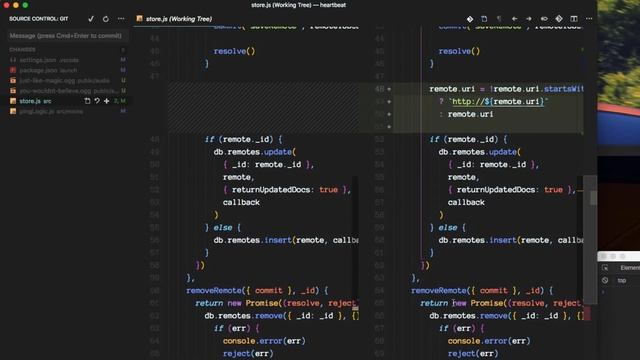Click 'removeRemote' in the right diff pane

click(x=439, y=291)
